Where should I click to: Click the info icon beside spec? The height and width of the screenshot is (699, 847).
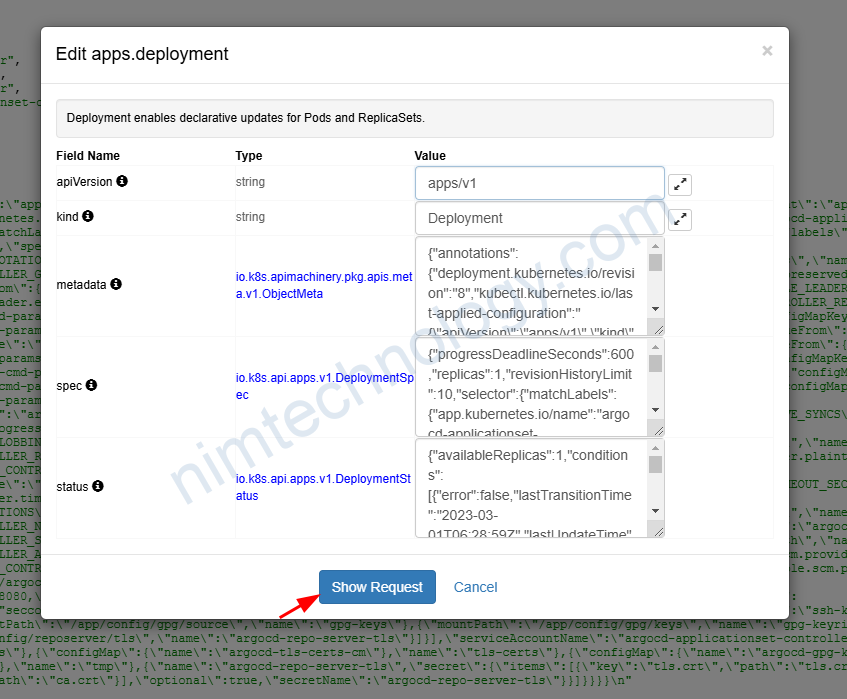(x=91, y=385)
